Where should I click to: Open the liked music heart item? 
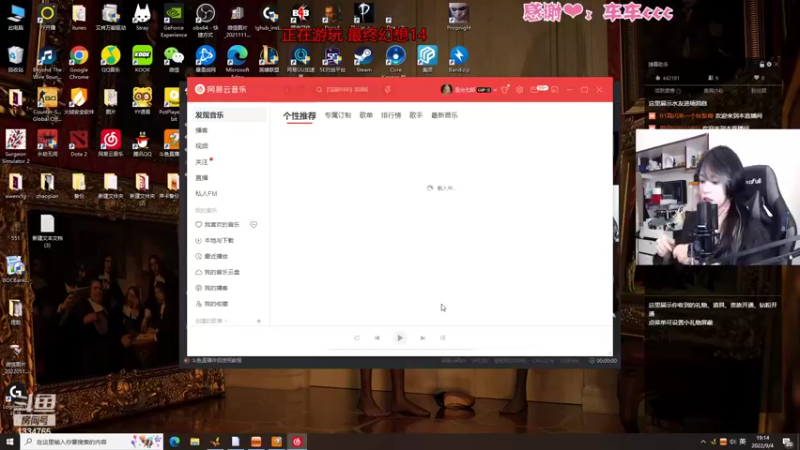click(x=218, y=224)
